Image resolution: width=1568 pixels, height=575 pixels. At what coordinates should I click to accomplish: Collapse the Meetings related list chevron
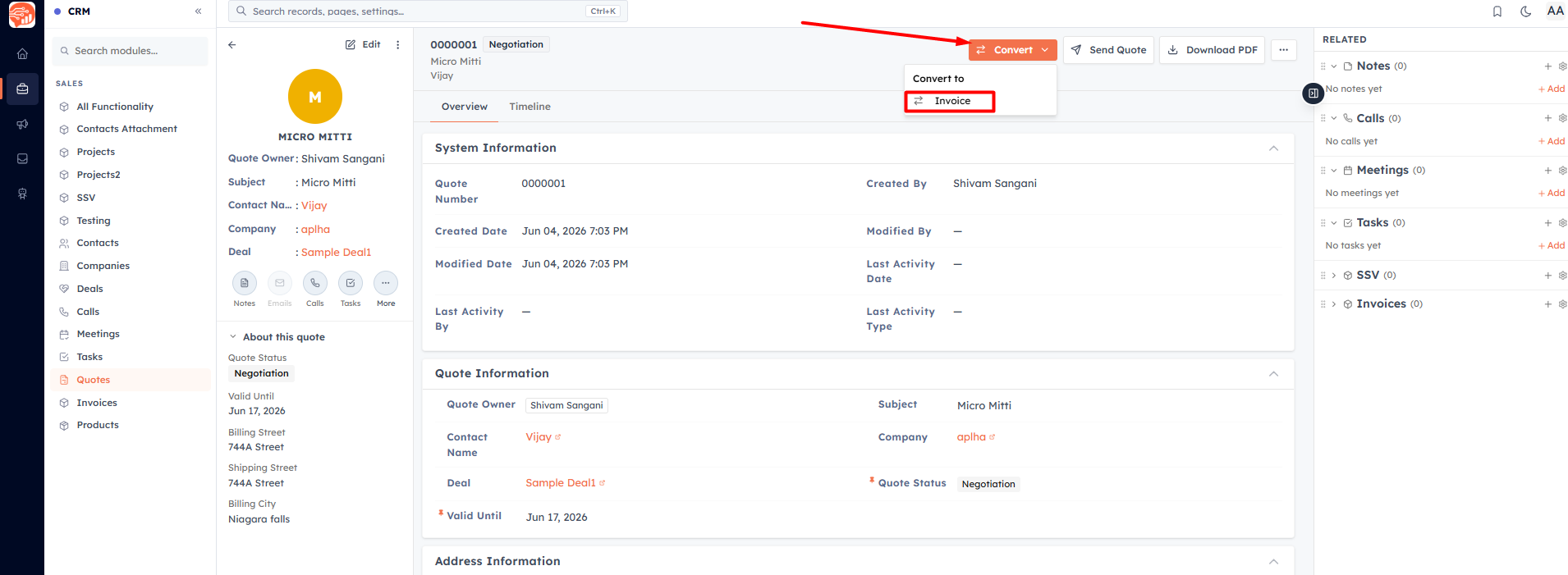point(1334,171)
